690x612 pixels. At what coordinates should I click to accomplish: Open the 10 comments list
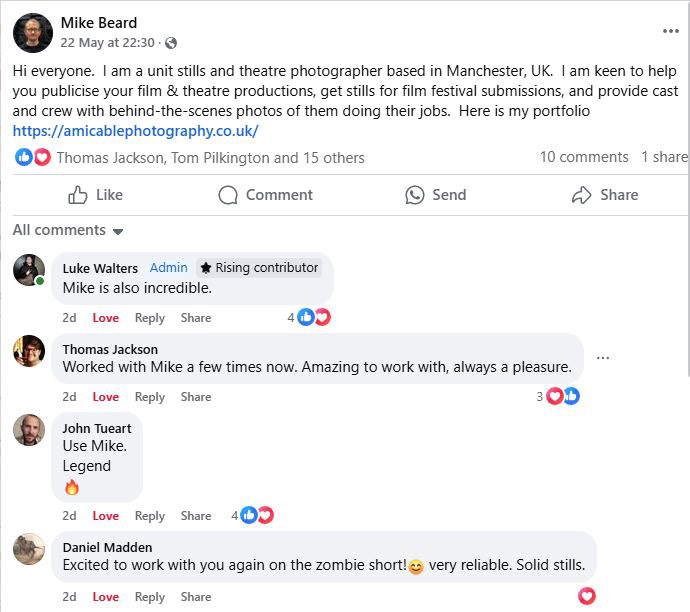coord(584,157)
